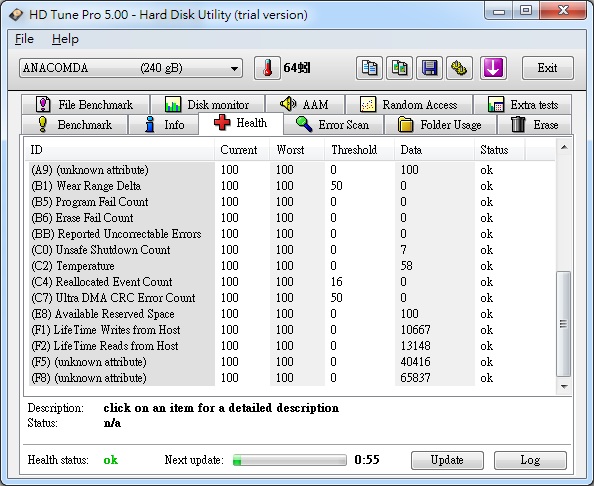
Task: Switch to the Folder Usage tab
Action: [x=440, y=125]
